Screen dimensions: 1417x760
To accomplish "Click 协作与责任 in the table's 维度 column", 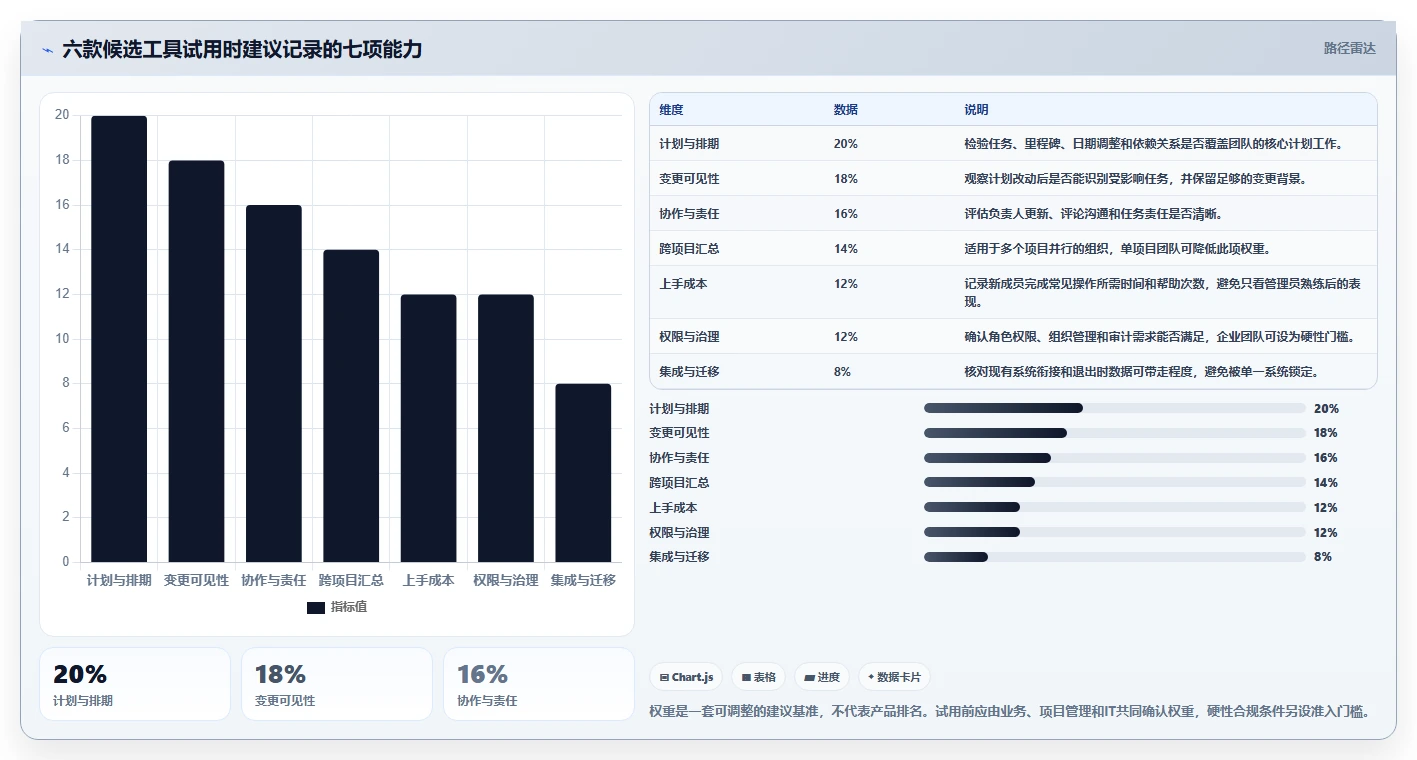I will 689,214.
